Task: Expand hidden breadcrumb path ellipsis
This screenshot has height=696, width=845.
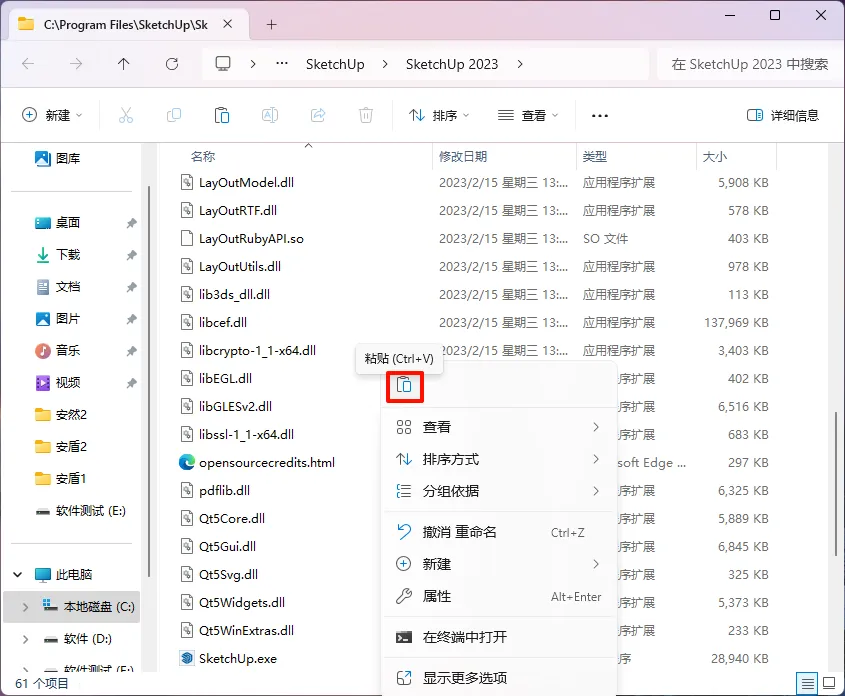Action: (x=282, y=64)
